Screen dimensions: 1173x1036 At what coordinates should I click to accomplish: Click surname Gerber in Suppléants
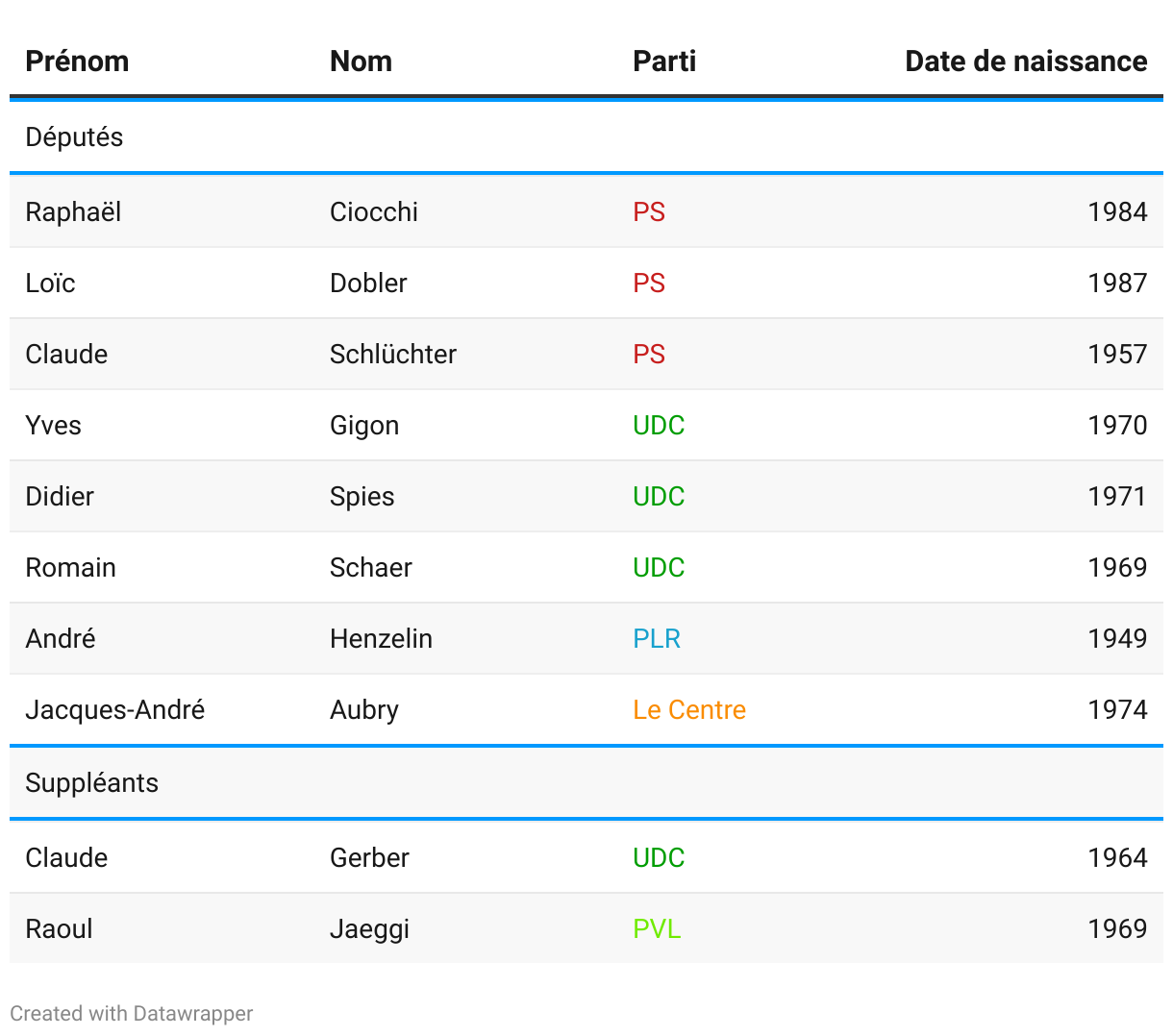pyautogui.click(x=369, y=857)
